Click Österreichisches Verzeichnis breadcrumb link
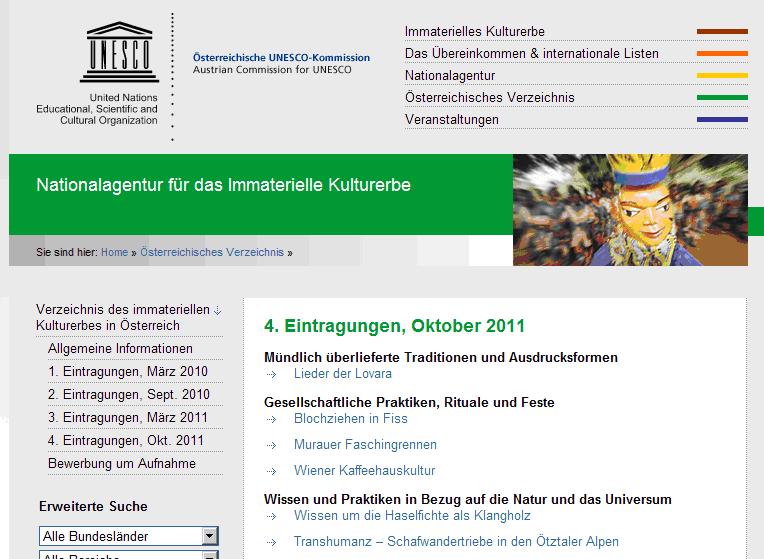 [x=212, y=253]
